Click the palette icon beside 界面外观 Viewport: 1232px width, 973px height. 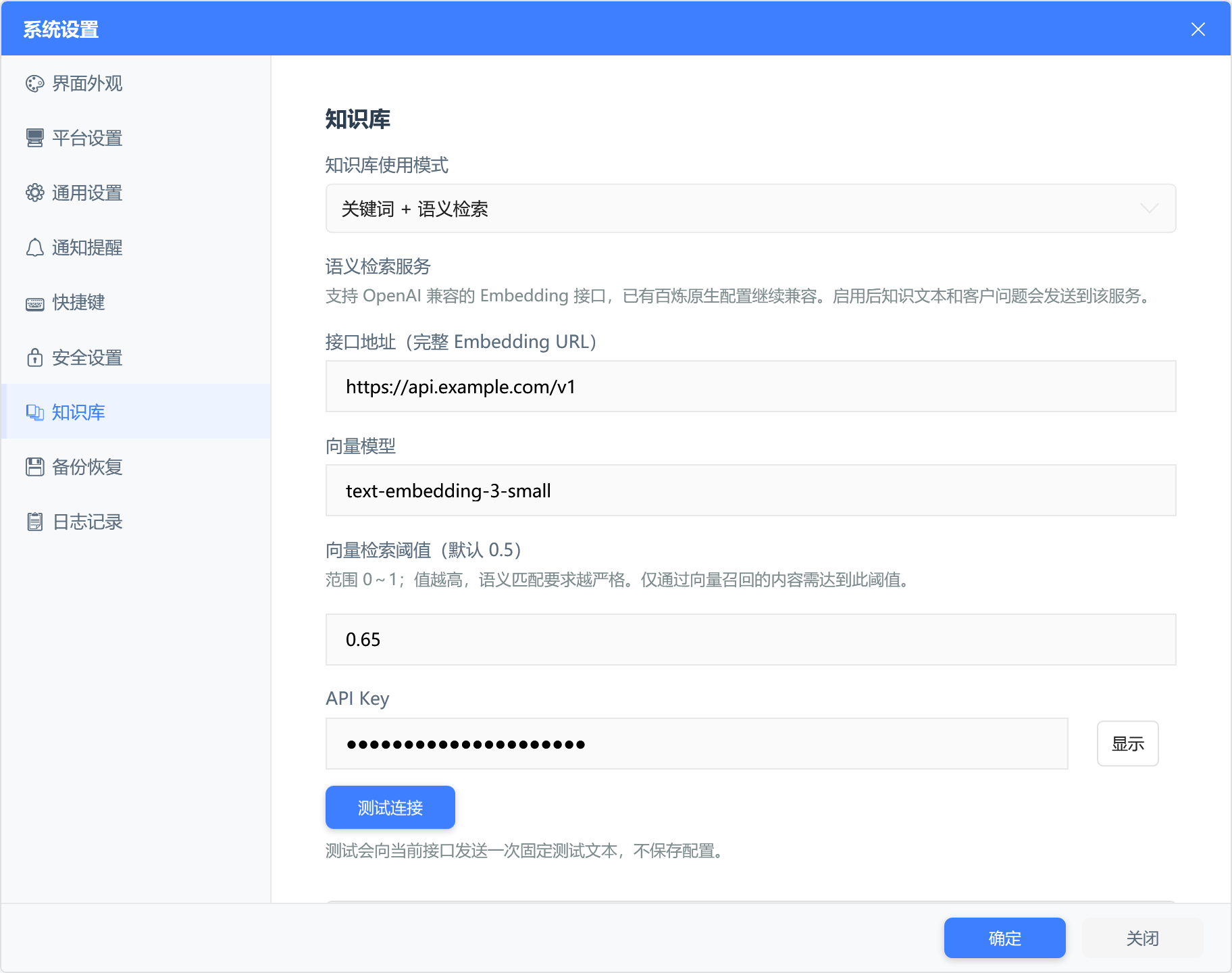[34, 84]
